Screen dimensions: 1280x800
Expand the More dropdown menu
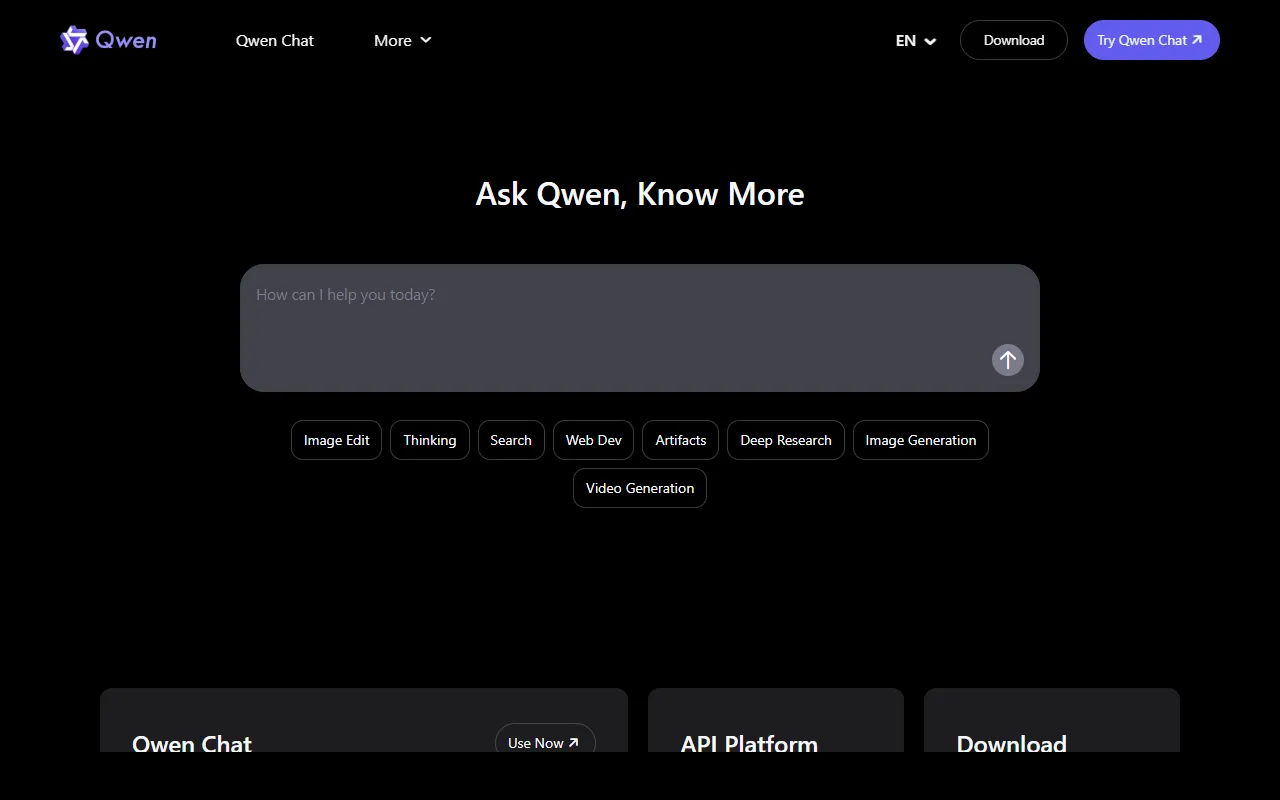(x=402, y=41)
